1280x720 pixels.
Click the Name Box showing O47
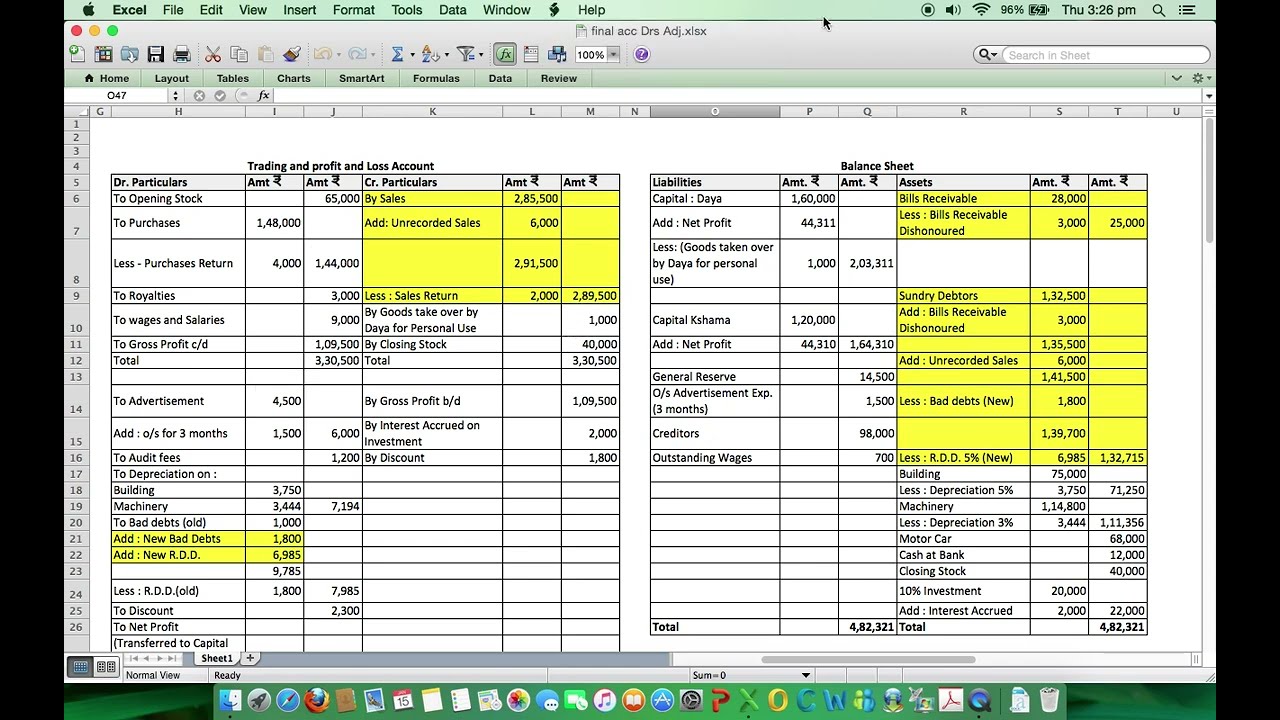(117, 96)
